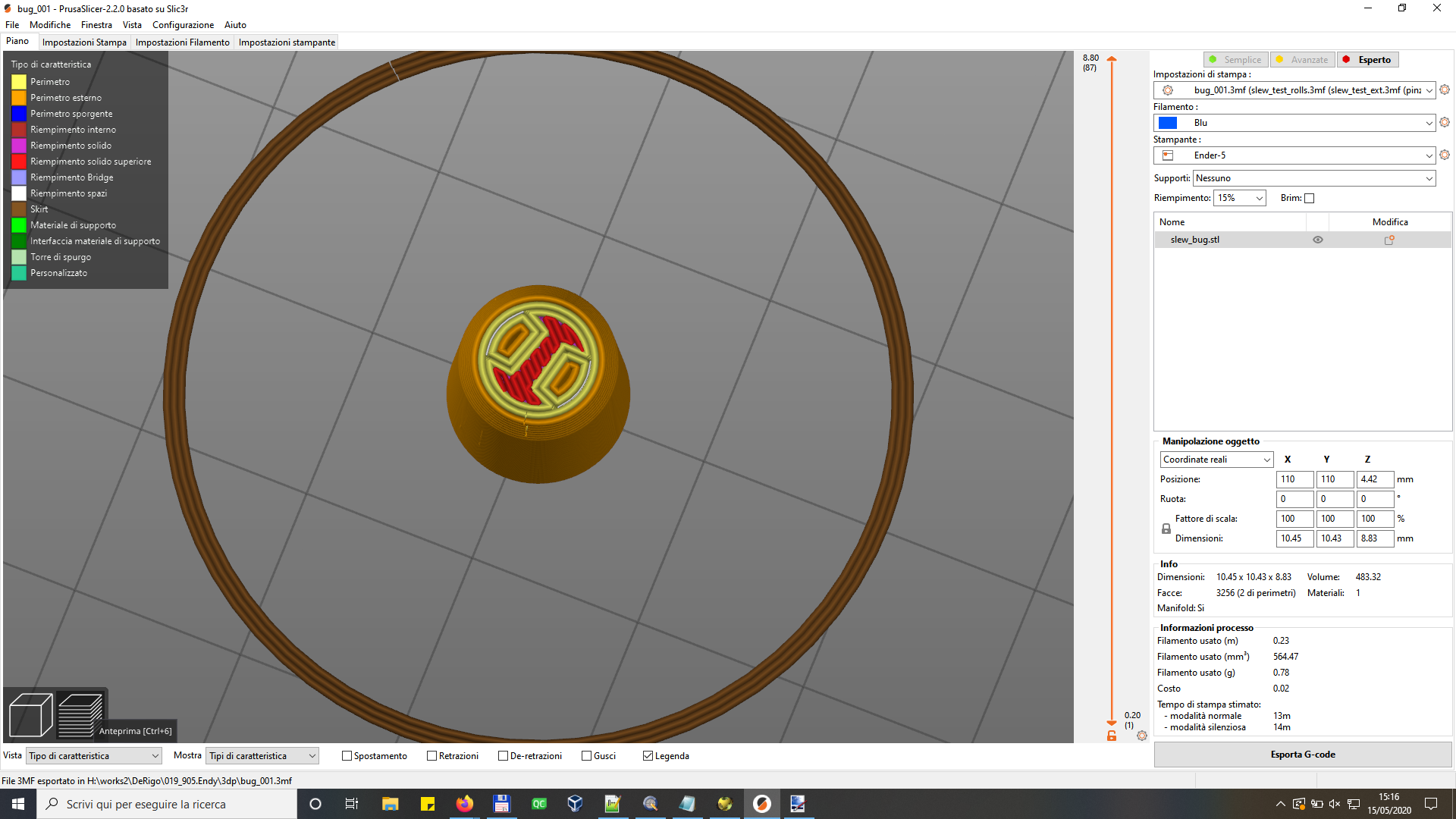Open the Impostazioni di stampa preset dropdown
This screenshot has width=1456, height=819.
click(1294, 90)
